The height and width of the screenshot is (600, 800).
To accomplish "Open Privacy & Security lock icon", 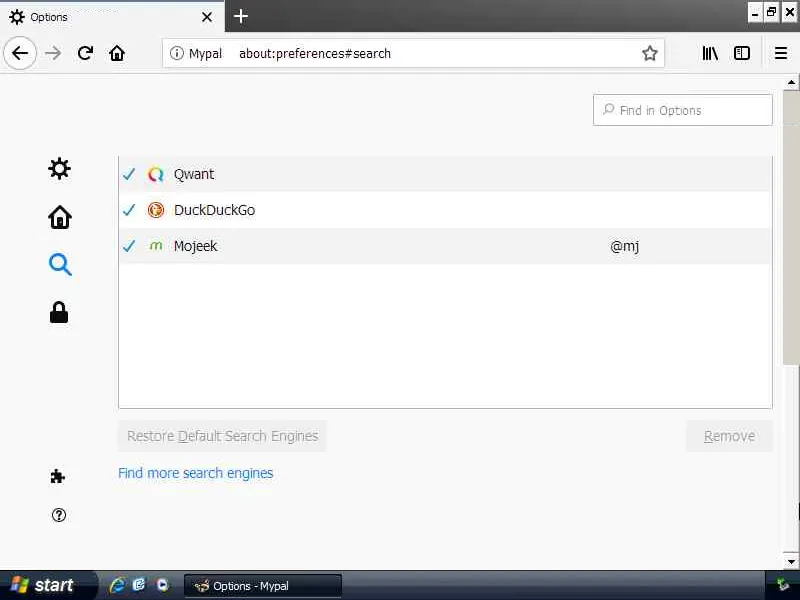I will point(59,312).
